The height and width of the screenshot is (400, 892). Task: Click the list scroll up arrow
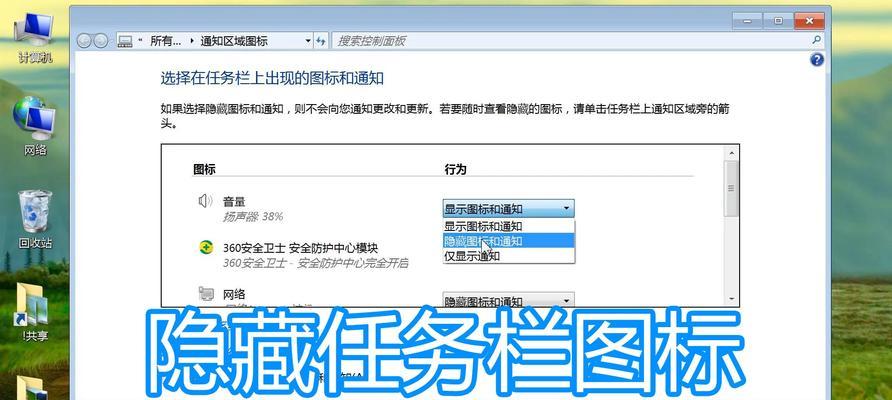(x=731, y=152)
